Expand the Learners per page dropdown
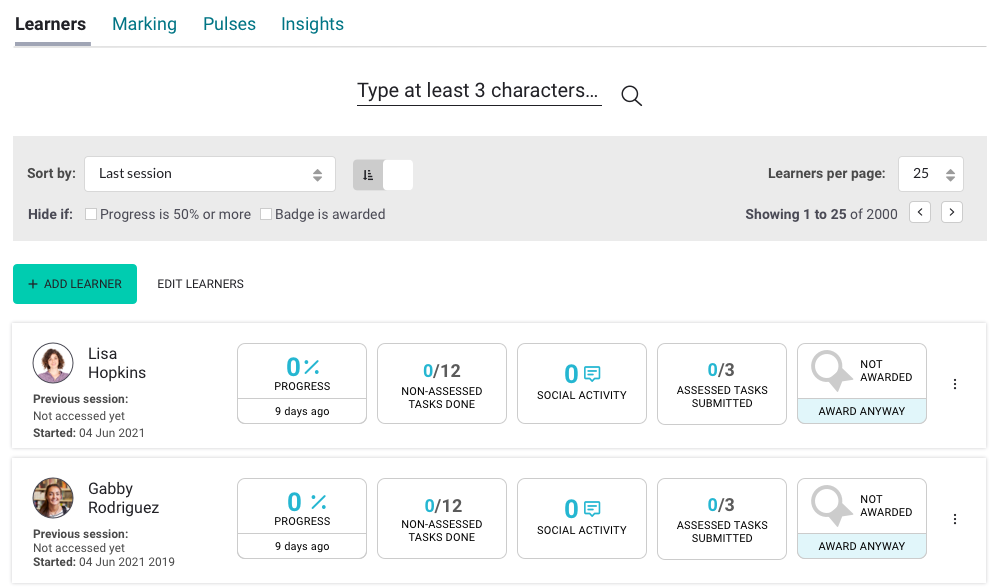The height and width of the screenshot is (588, 1001). 930,174
